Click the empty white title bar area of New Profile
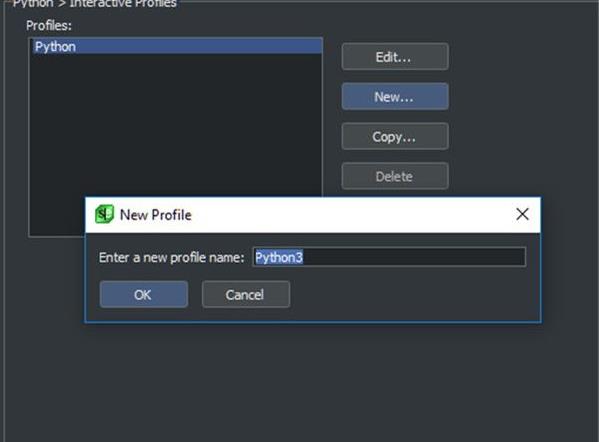The width and height of the screenshot is (599, 442). (351, 215)
